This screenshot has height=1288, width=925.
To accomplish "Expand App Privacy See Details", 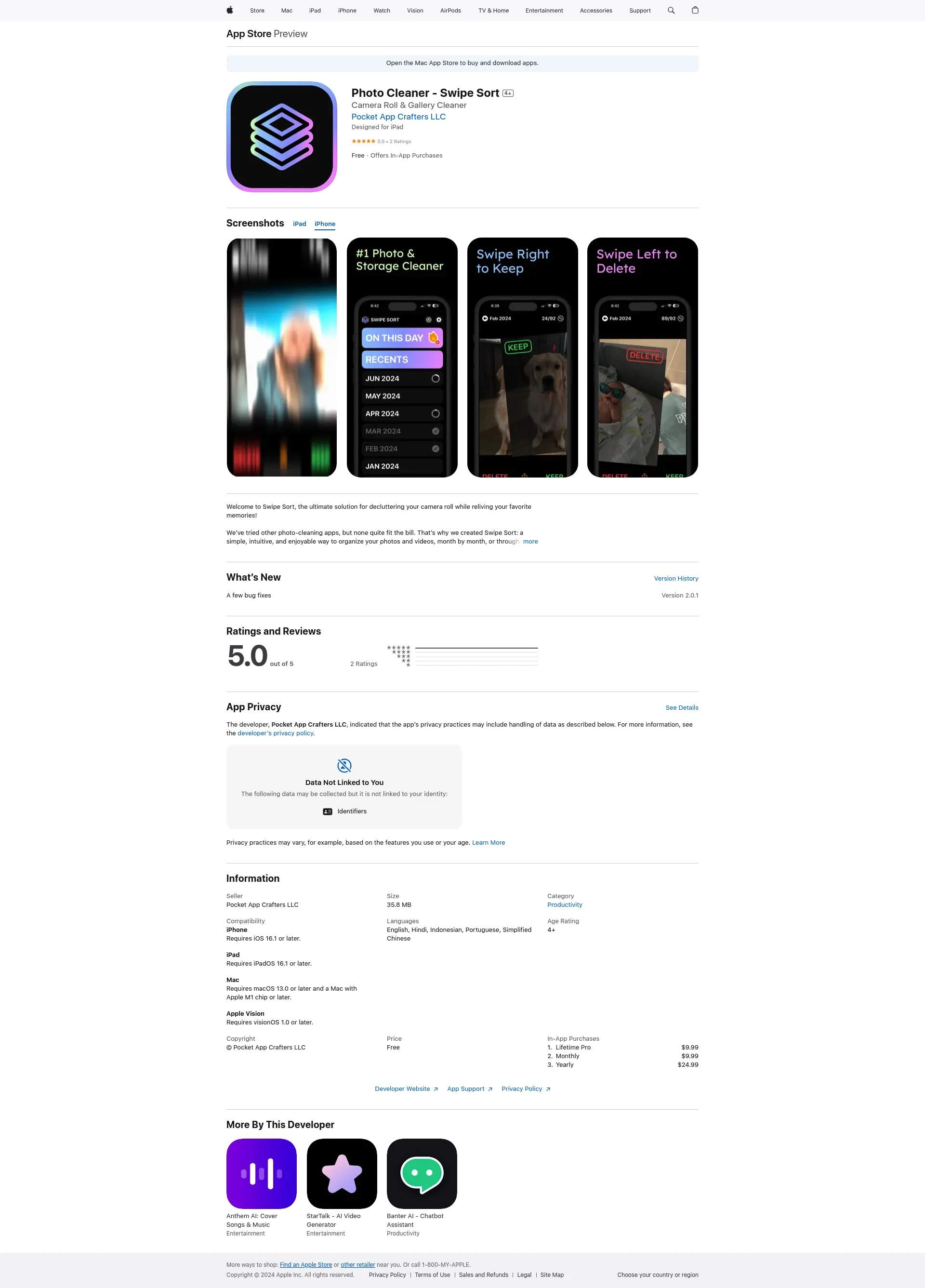I will [681, 707].
